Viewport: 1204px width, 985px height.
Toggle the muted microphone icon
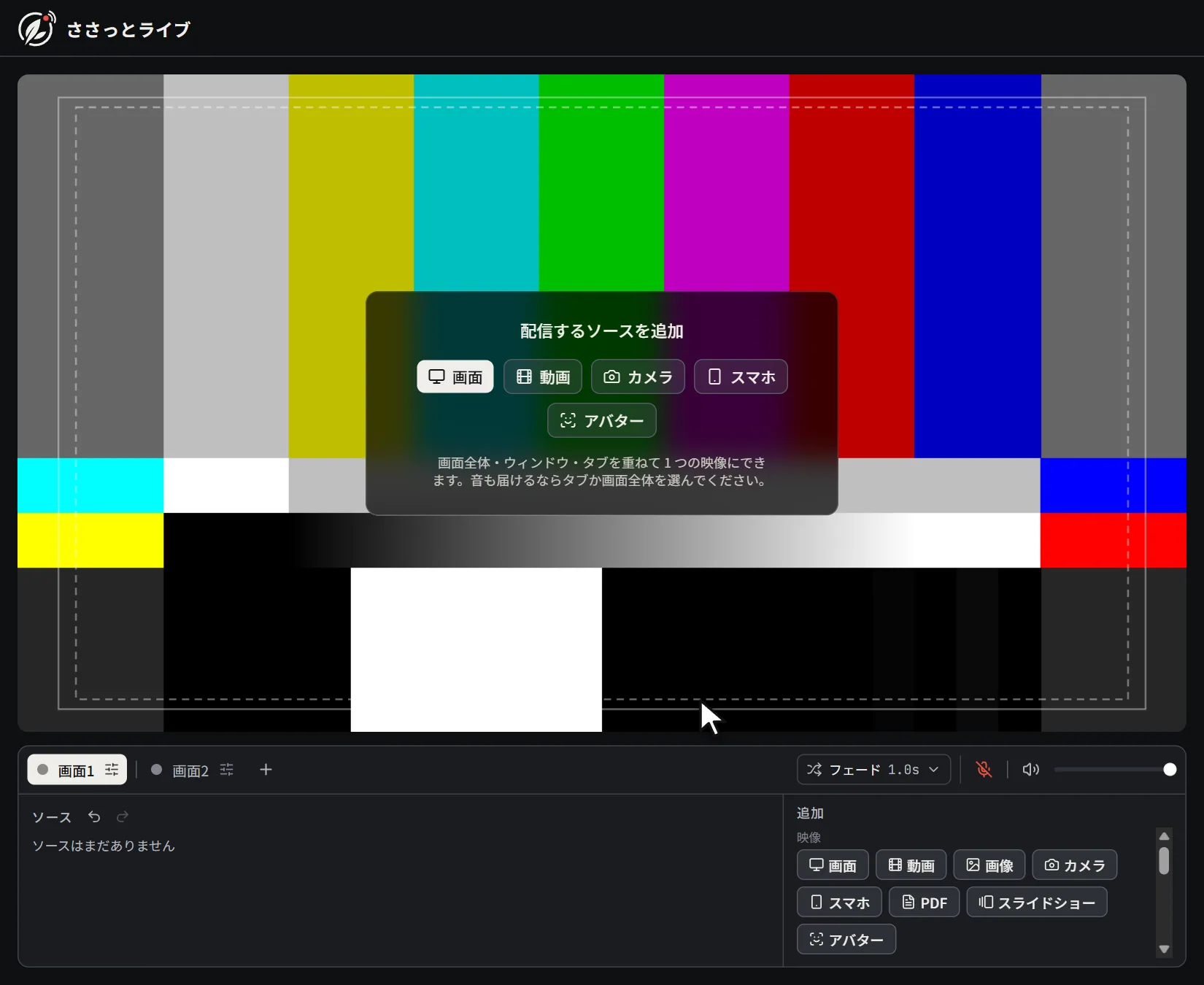(984, 770)
